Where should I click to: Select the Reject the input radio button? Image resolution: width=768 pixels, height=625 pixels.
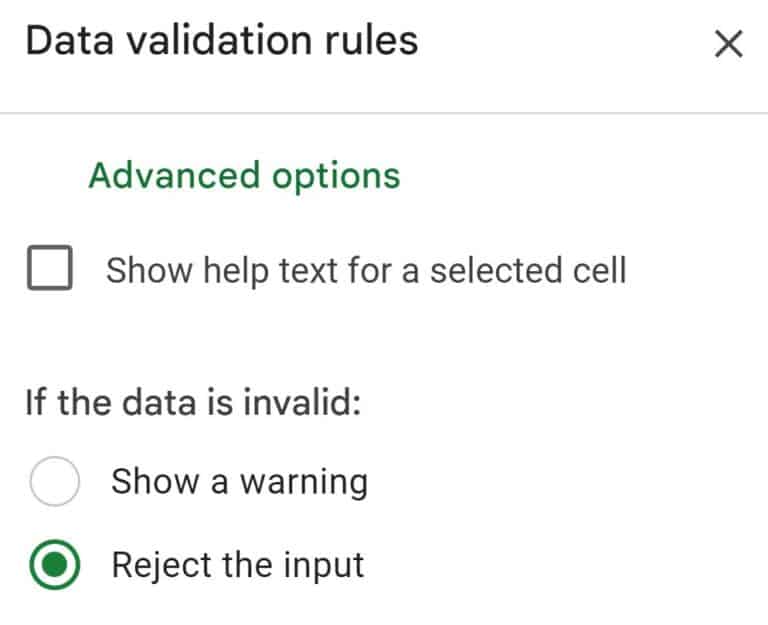(x=54, y=566)
